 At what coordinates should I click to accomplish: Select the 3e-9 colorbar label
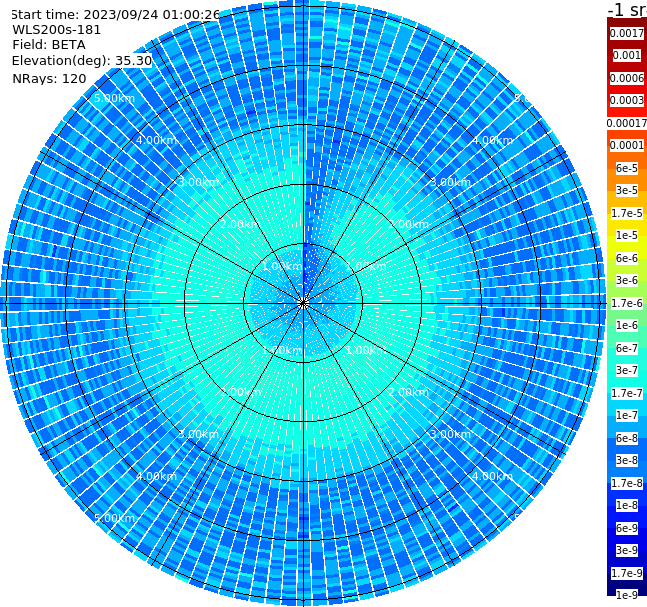(627, 550)
